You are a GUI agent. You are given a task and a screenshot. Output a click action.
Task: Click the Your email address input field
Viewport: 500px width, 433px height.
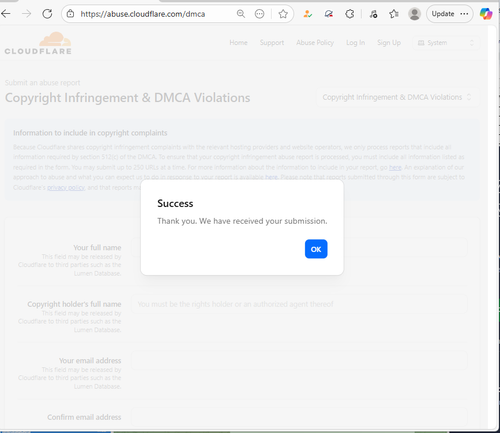point(299,361)
